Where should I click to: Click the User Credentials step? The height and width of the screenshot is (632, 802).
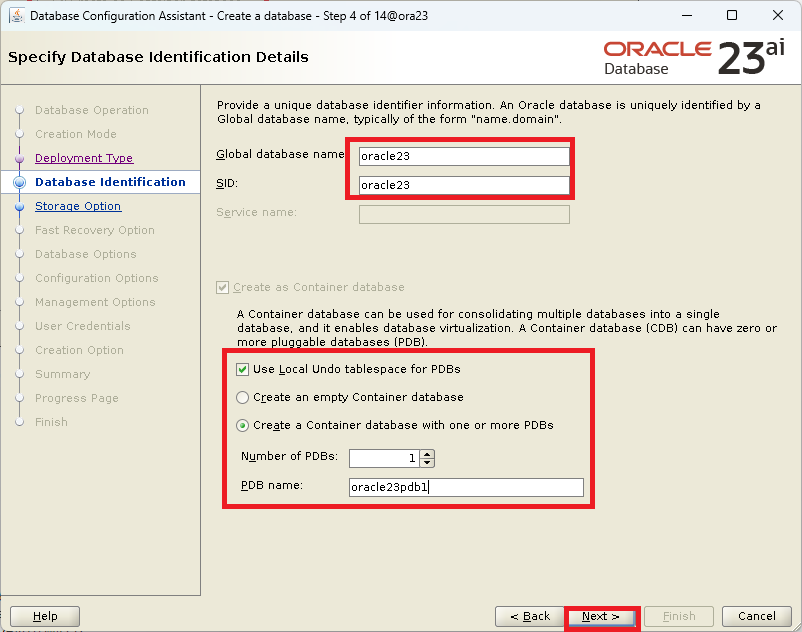click(82, 326)
